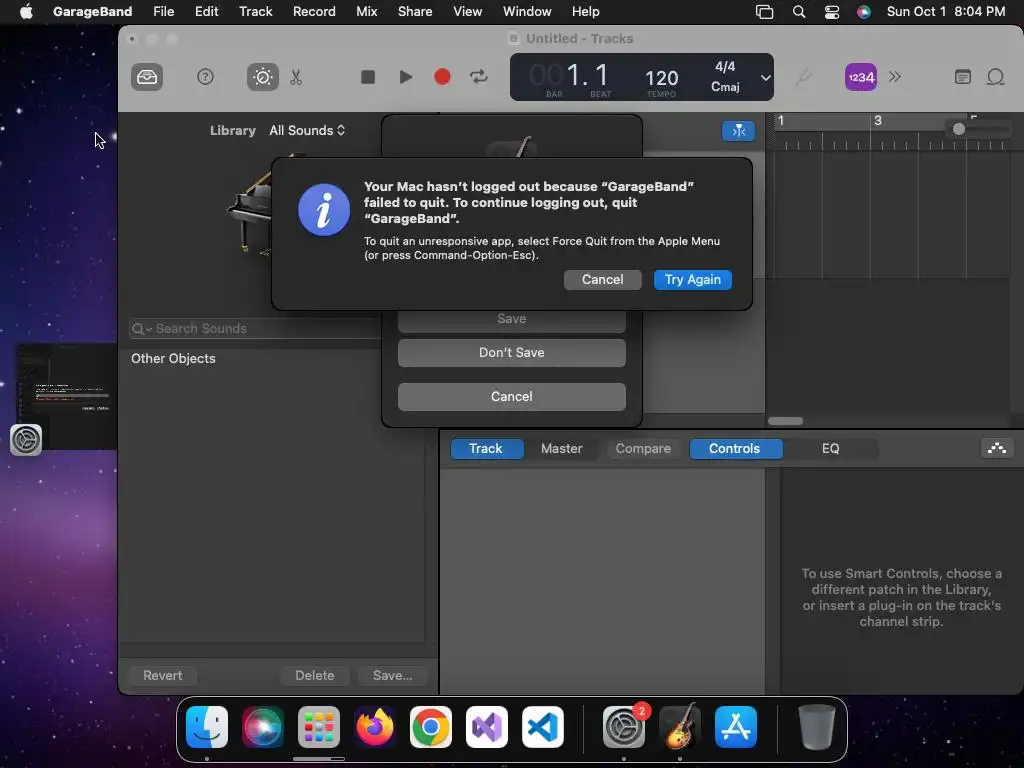Toggle the purple Count-in 1234 button
The image size is (1024, 768).
pos(861,77)
